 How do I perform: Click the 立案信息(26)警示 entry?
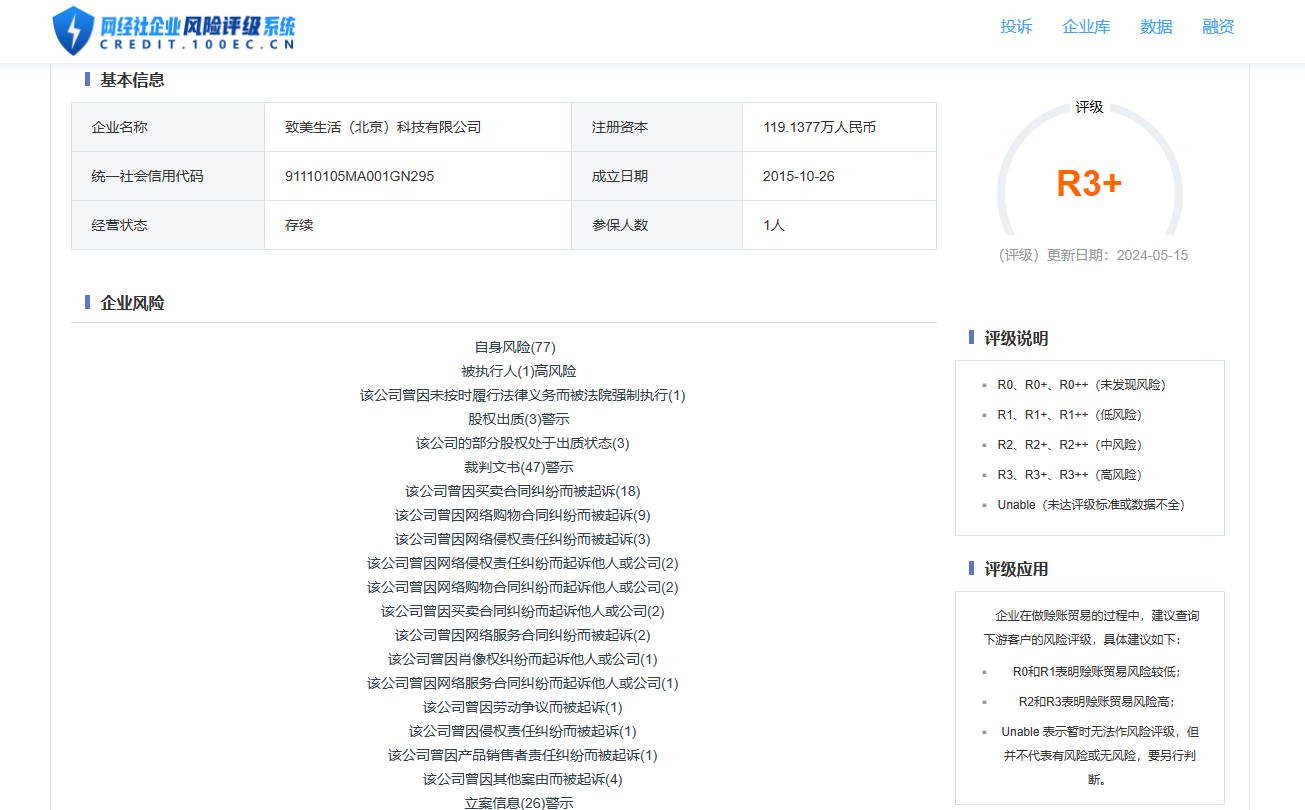tap(519, 802)
